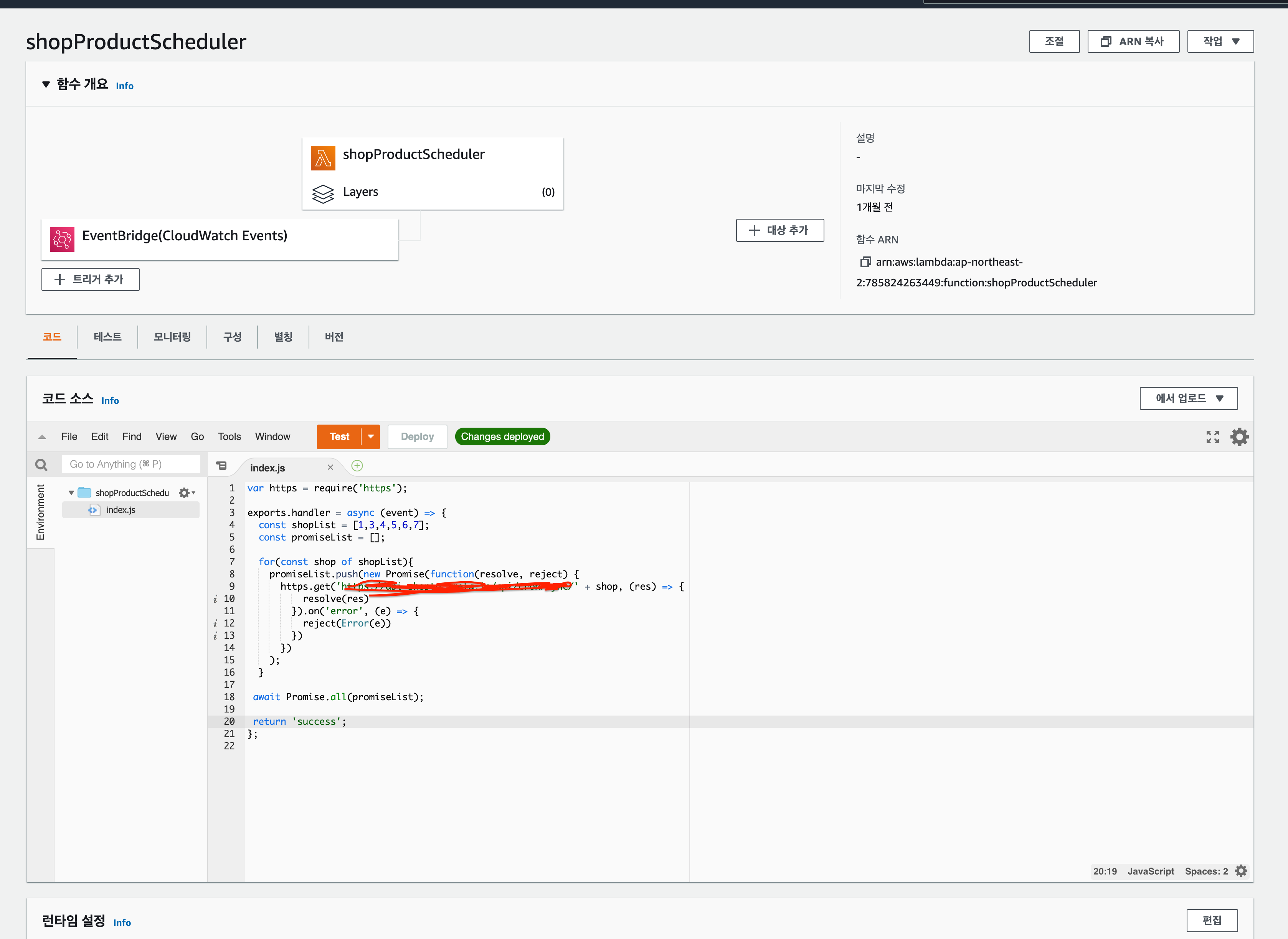Click the 대상 추가 button

pos(779,230)
